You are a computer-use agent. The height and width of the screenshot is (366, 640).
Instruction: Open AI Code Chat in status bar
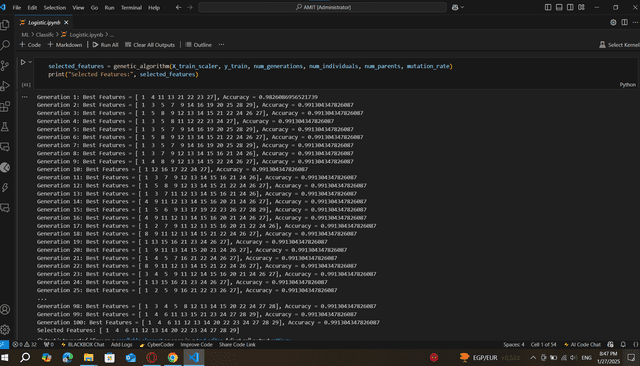coord(582,344)
